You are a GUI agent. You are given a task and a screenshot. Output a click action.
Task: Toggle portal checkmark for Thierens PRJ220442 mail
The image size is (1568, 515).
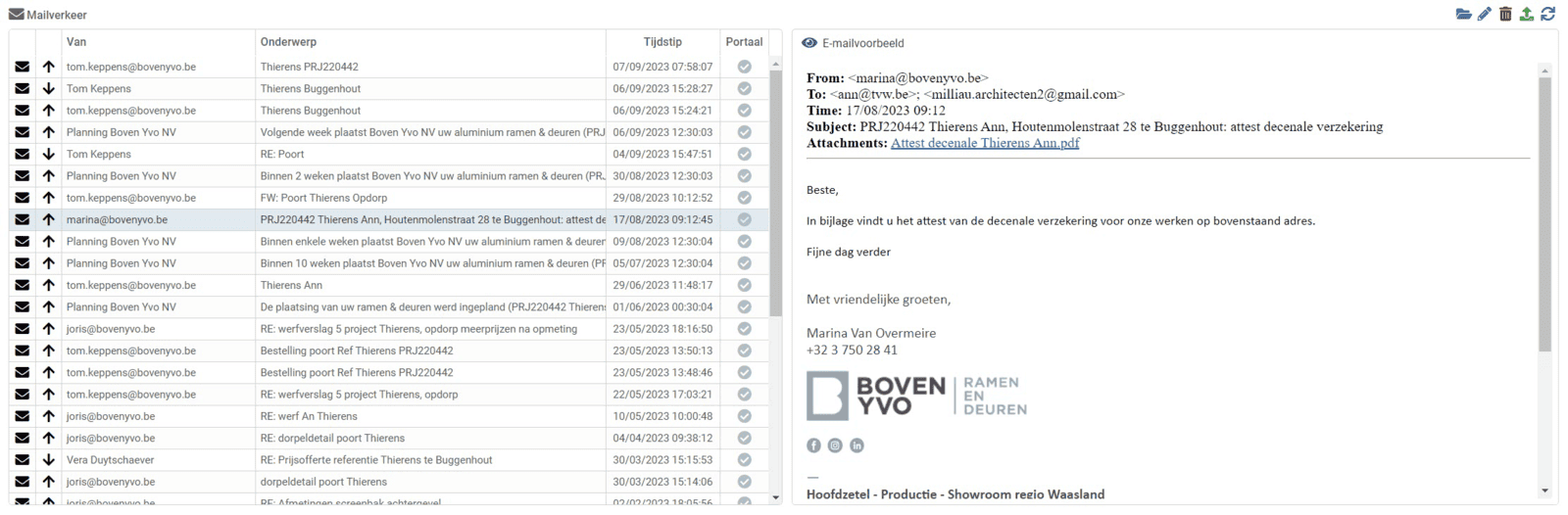pos(744,67)
